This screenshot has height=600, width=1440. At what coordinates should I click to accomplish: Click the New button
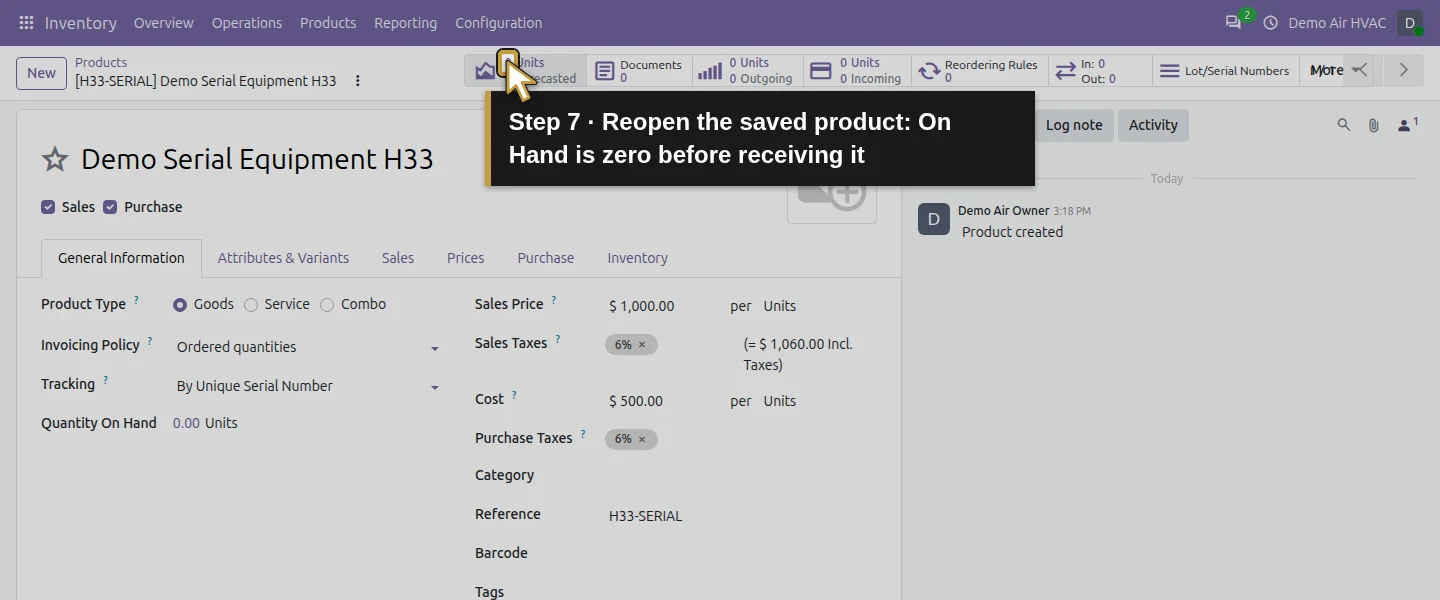tap(41, 73)
